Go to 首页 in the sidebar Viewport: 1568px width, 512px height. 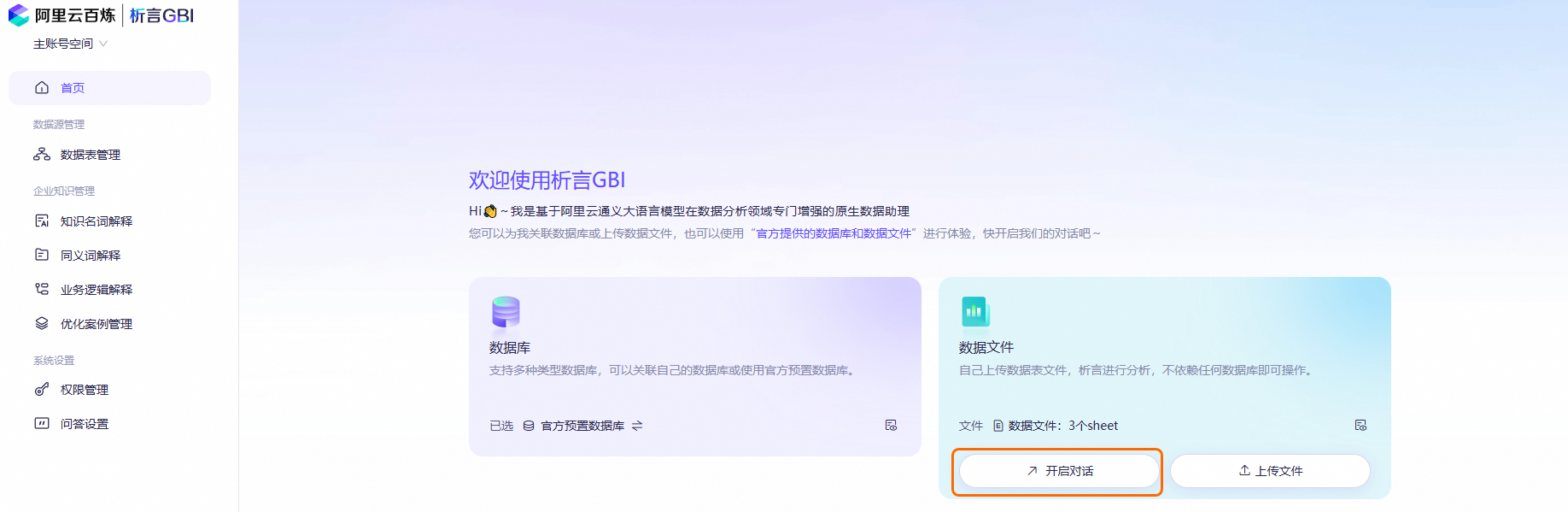coord(109,88)
